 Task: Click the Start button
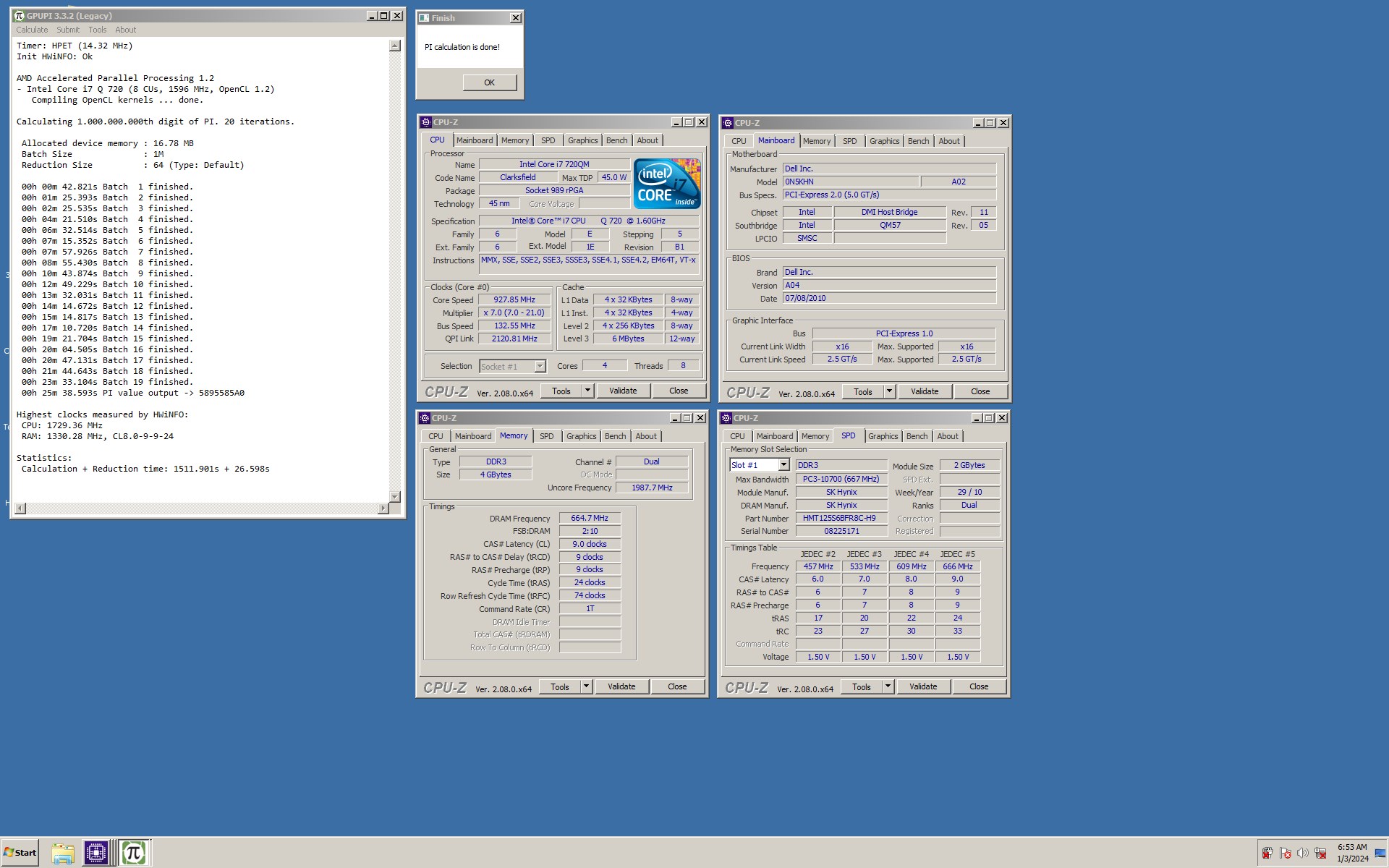20,853
